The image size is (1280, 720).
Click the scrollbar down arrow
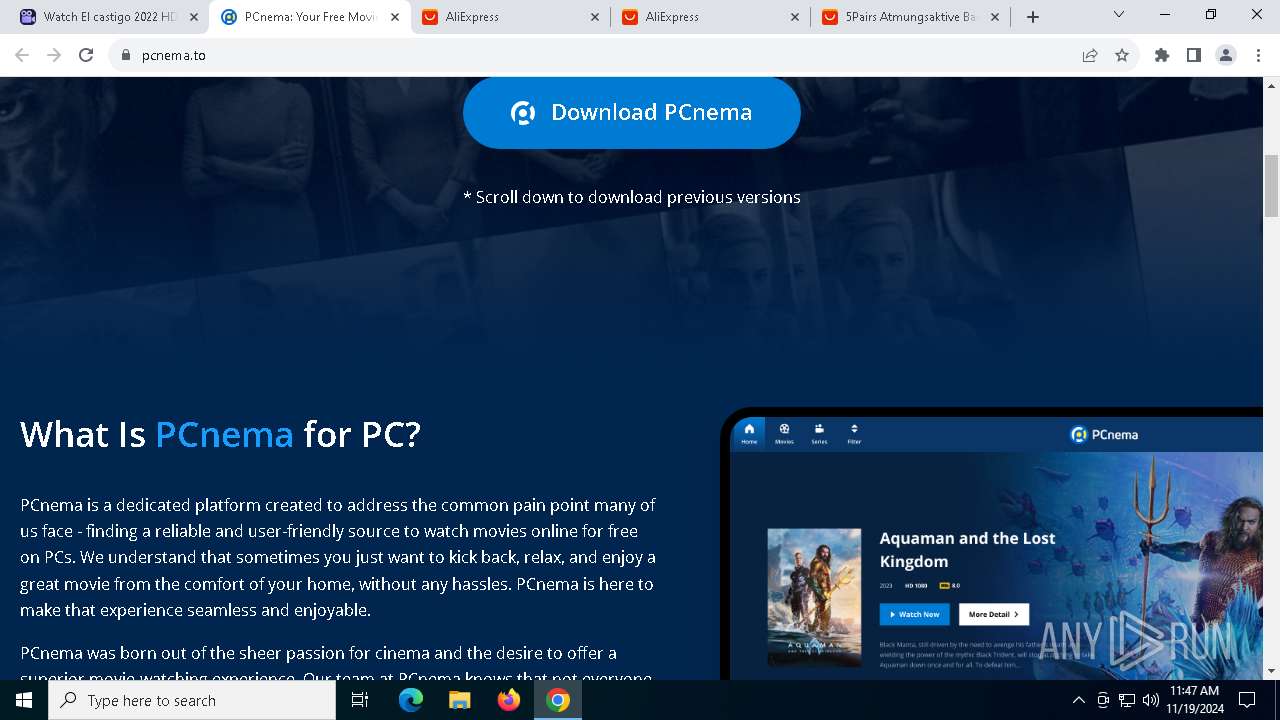click(x=1271, y=671)
